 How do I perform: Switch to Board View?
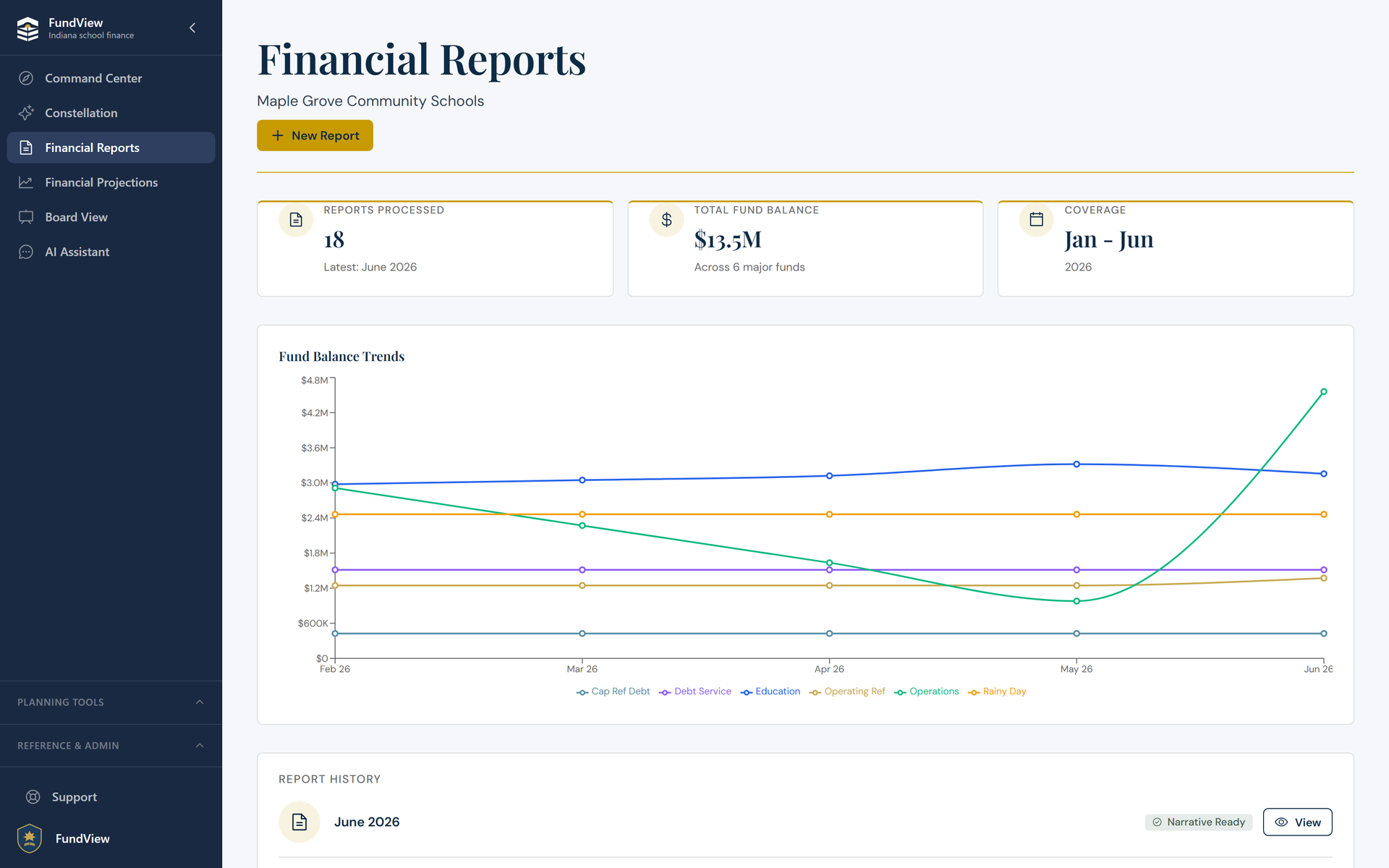coord(111,217)
